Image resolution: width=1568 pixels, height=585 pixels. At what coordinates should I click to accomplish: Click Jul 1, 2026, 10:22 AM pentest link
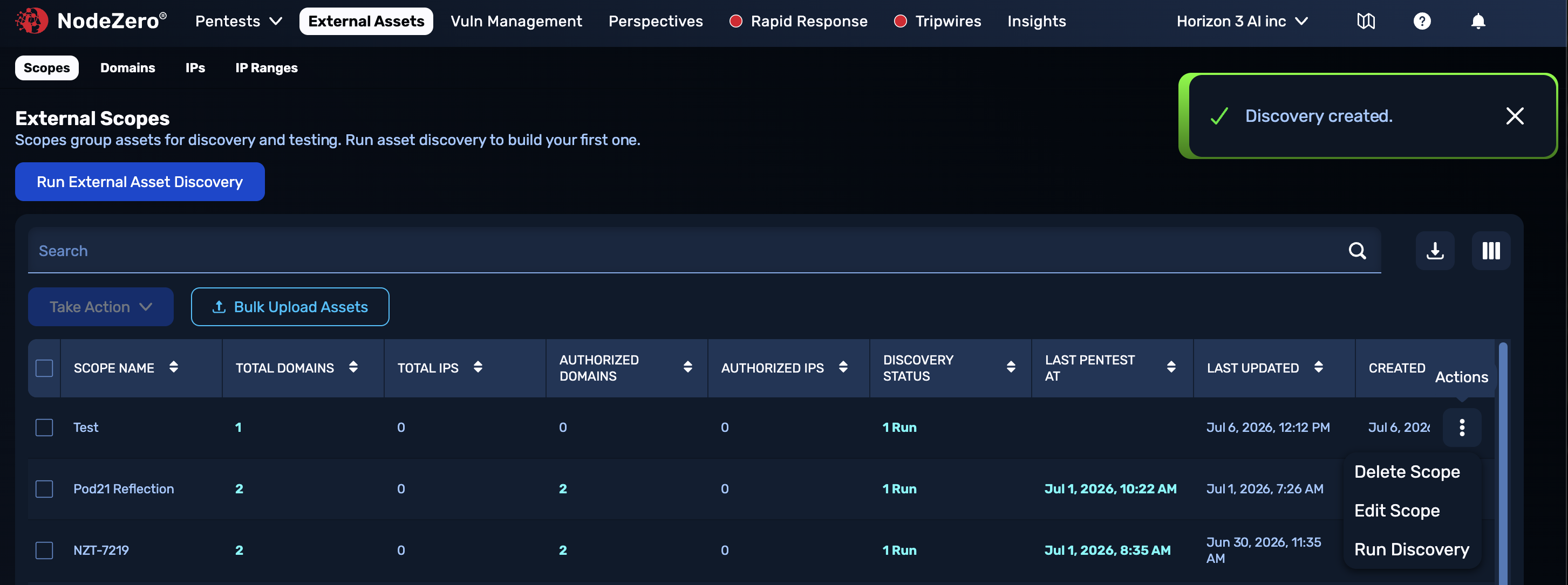(1111, 489)
